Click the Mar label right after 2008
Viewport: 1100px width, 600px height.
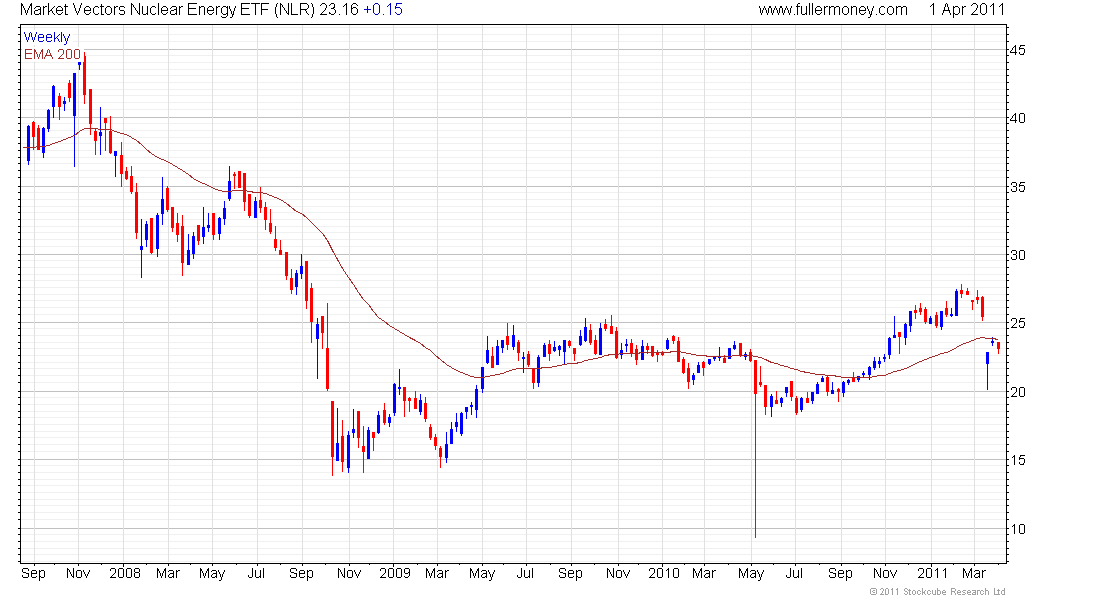(168, 573)
